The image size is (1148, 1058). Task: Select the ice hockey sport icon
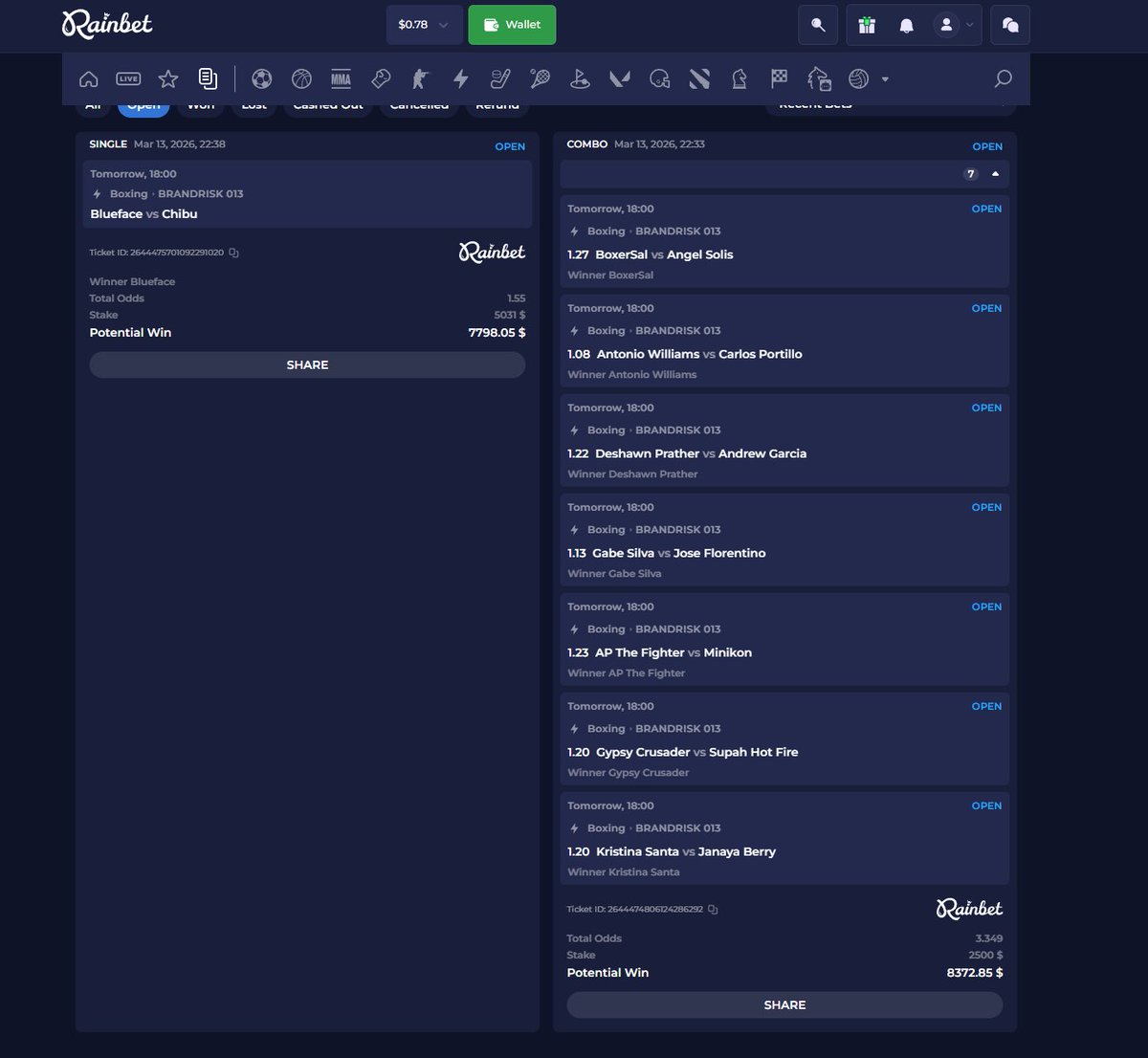[500, 79]
